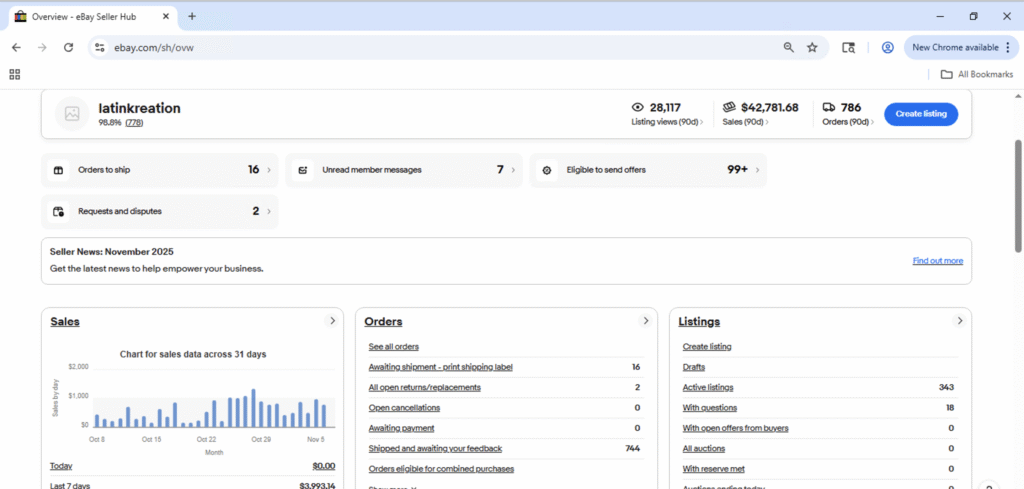Click the Orders to ship box icon

[x=58, y=170]
